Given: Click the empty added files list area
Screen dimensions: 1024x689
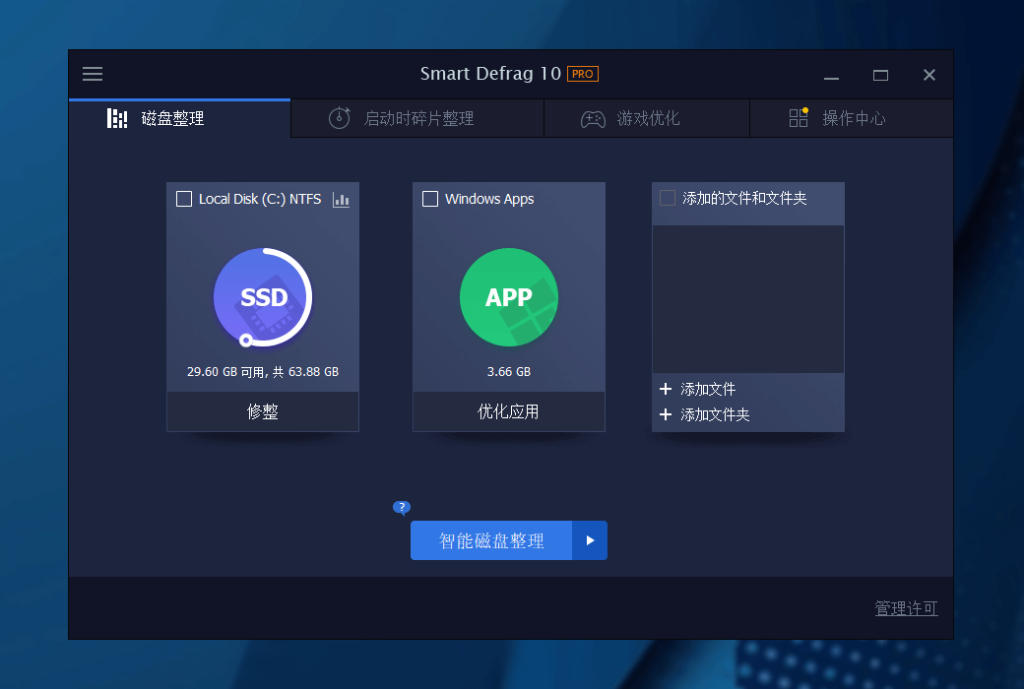Looking at the screenshot, I should (748, 299).
